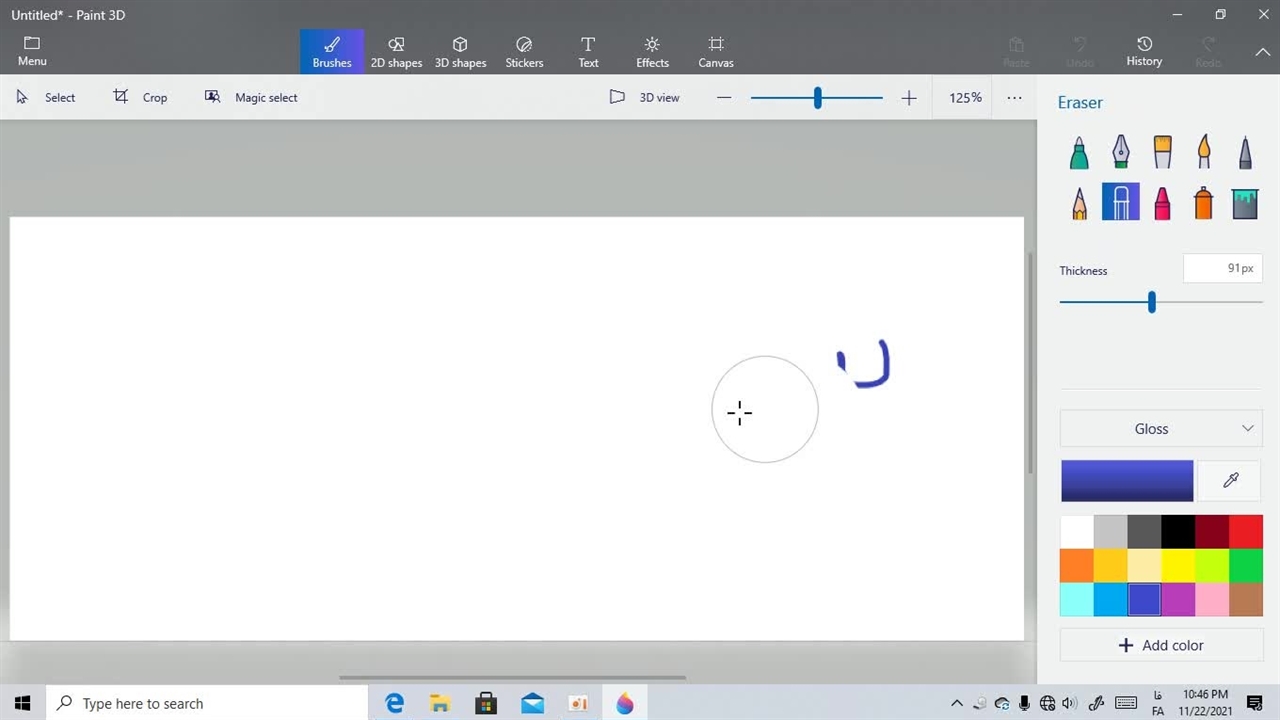Select the Pencil tool
The image size is (1280, 720).
point(1079,203)
